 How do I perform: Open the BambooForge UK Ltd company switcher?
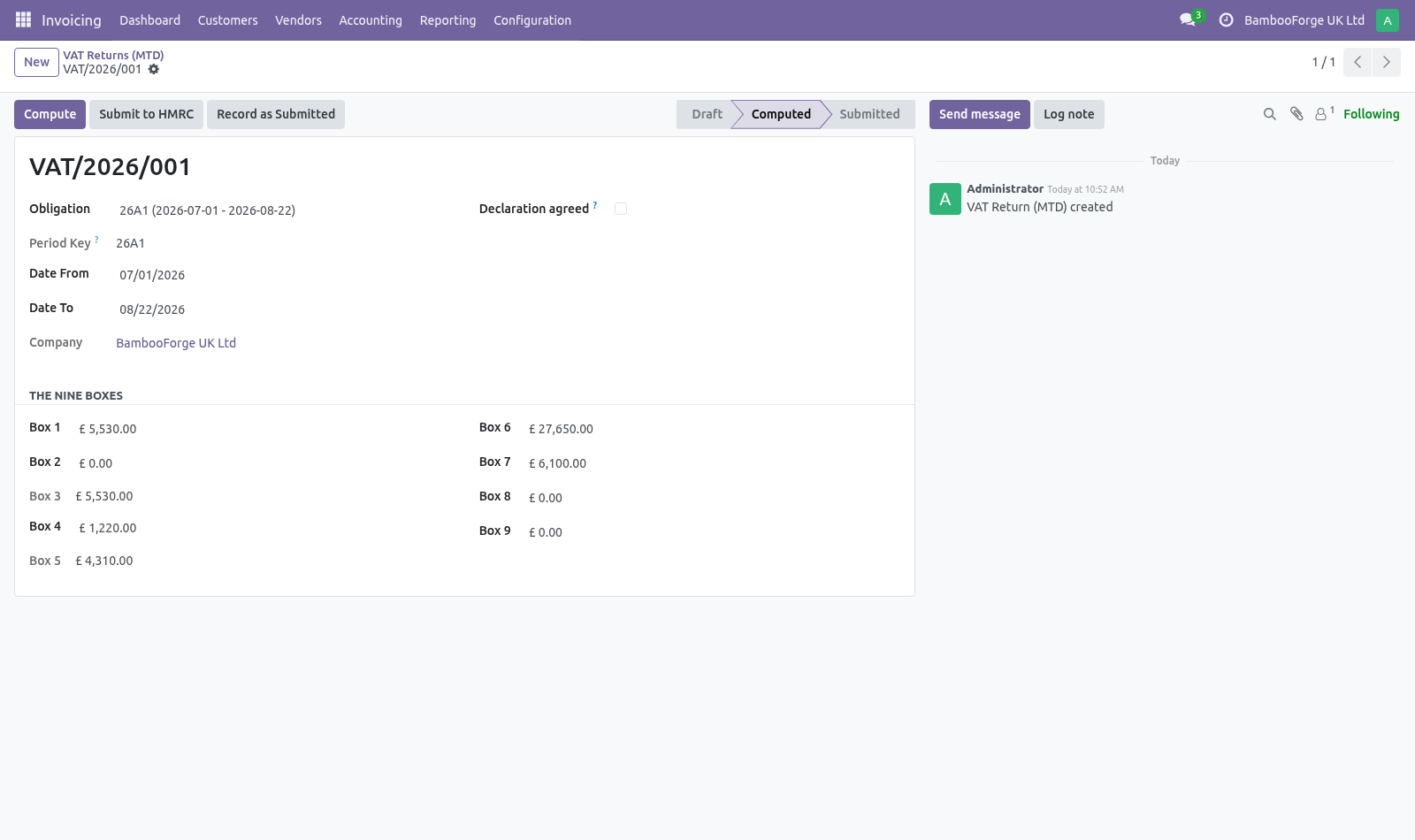1304,19
